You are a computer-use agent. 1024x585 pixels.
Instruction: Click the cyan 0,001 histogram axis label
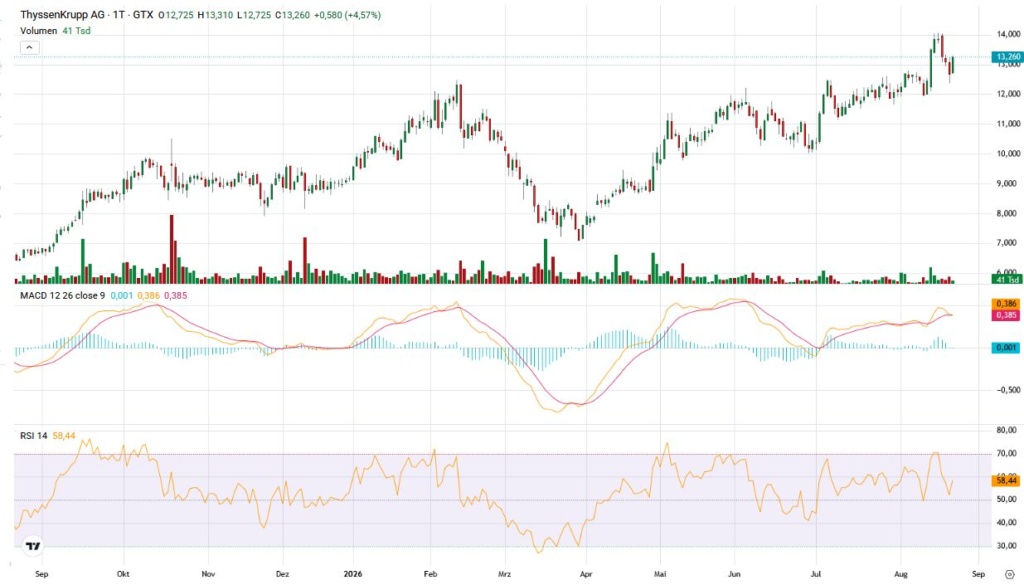tap(1007, 348)
